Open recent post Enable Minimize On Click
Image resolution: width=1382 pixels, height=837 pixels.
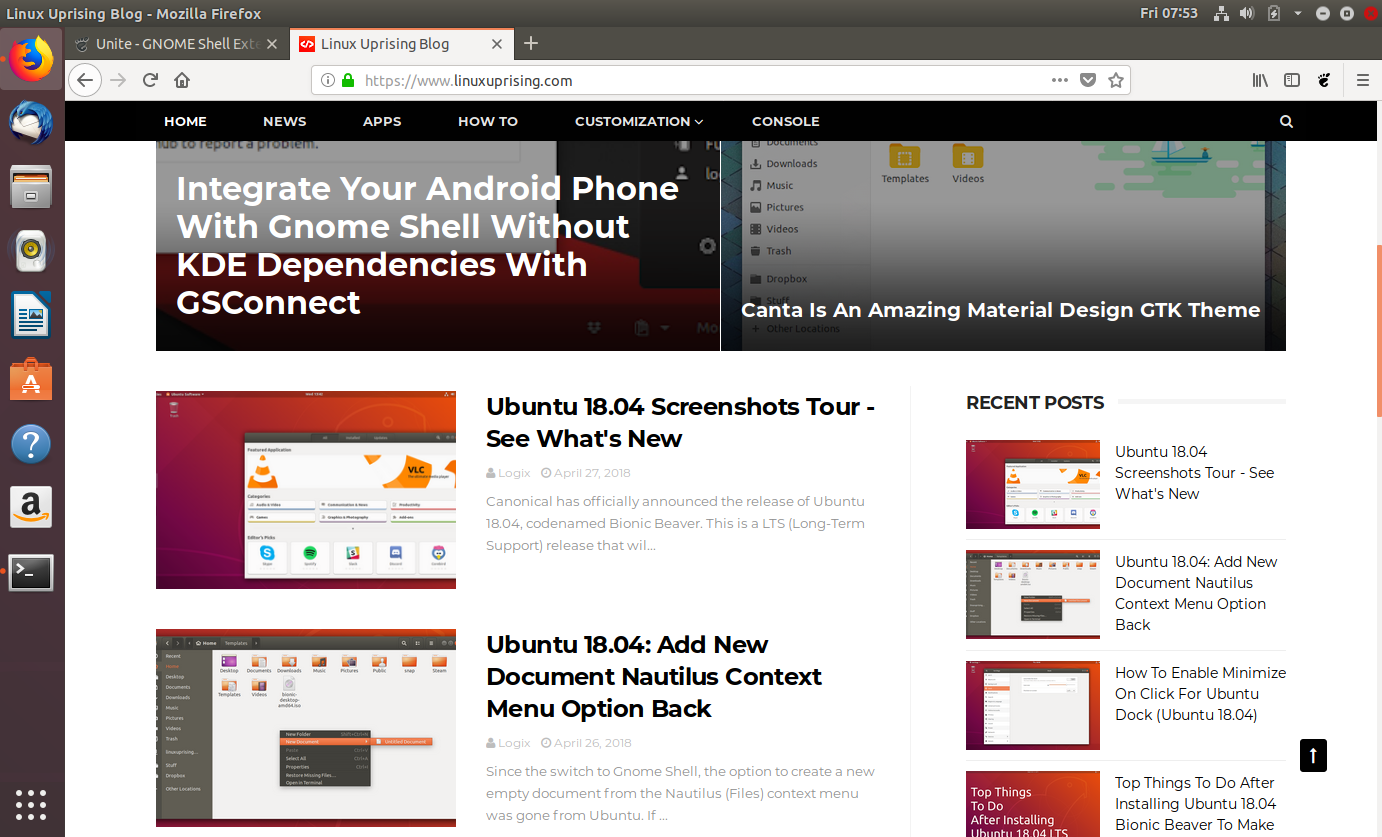(1201, 693)
